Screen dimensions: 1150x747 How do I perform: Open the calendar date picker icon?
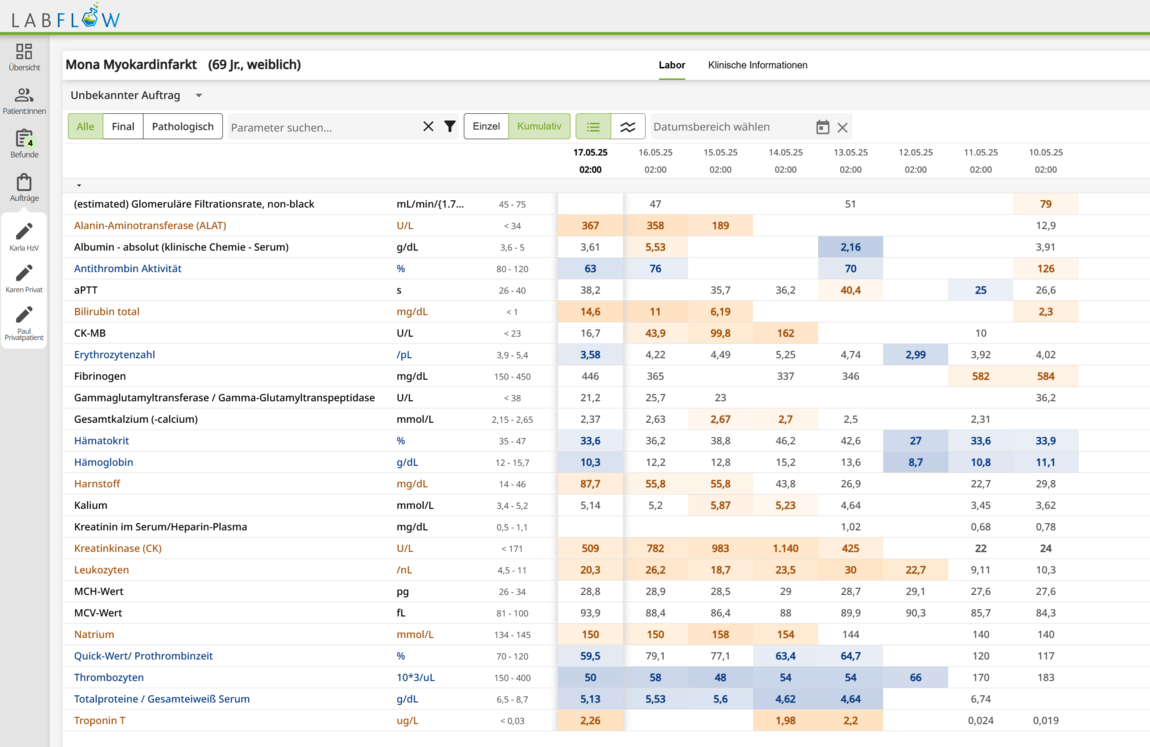click(822, 127)
